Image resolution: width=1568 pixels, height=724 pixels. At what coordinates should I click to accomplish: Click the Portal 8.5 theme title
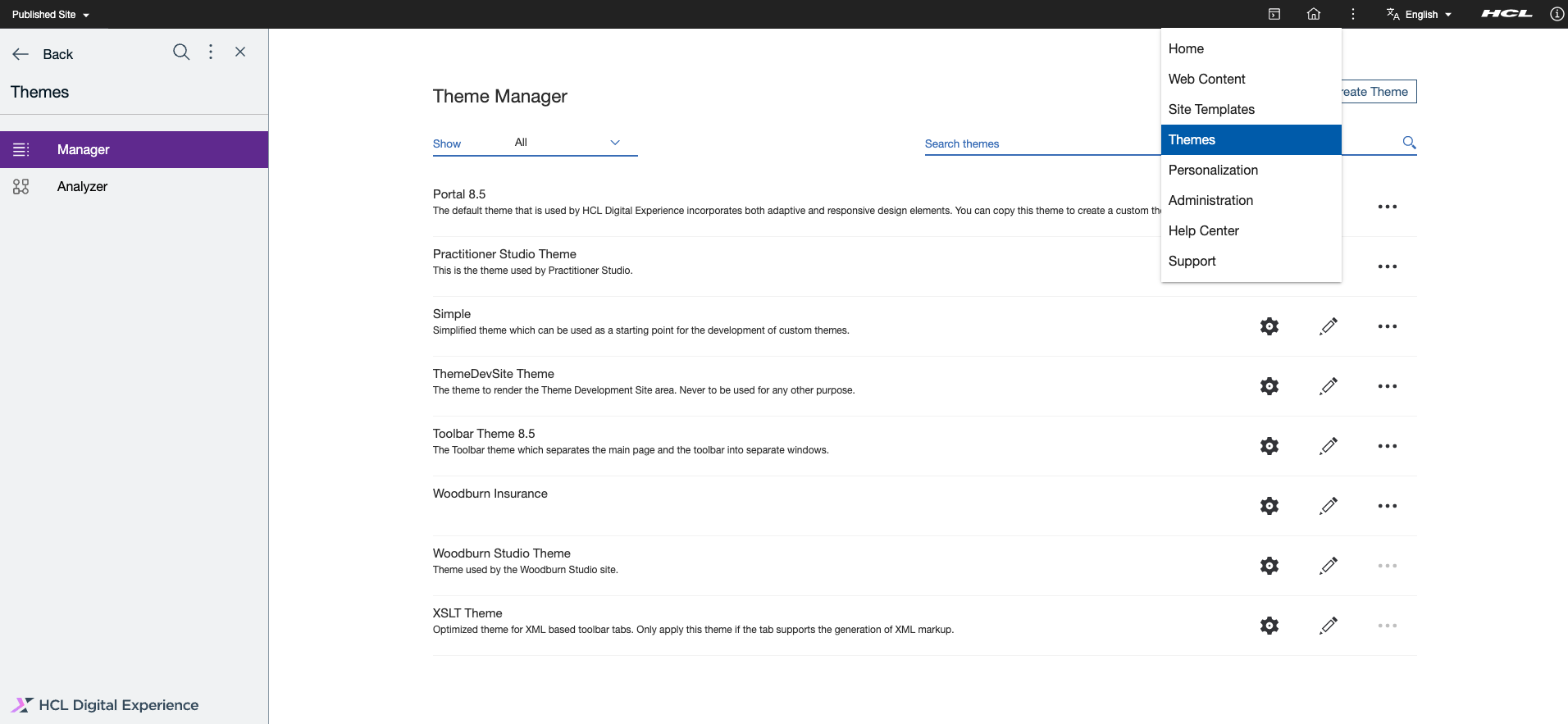point(459,194)
